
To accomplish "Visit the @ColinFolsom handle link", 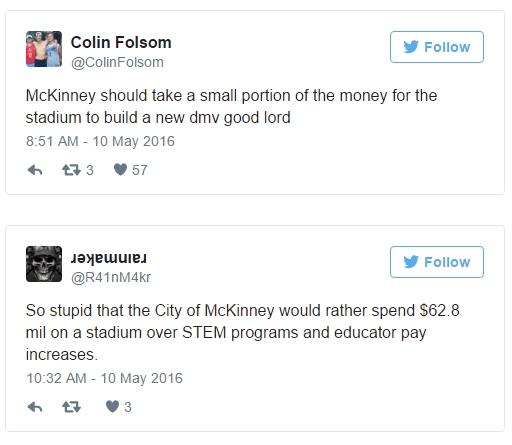I will 117,62.
